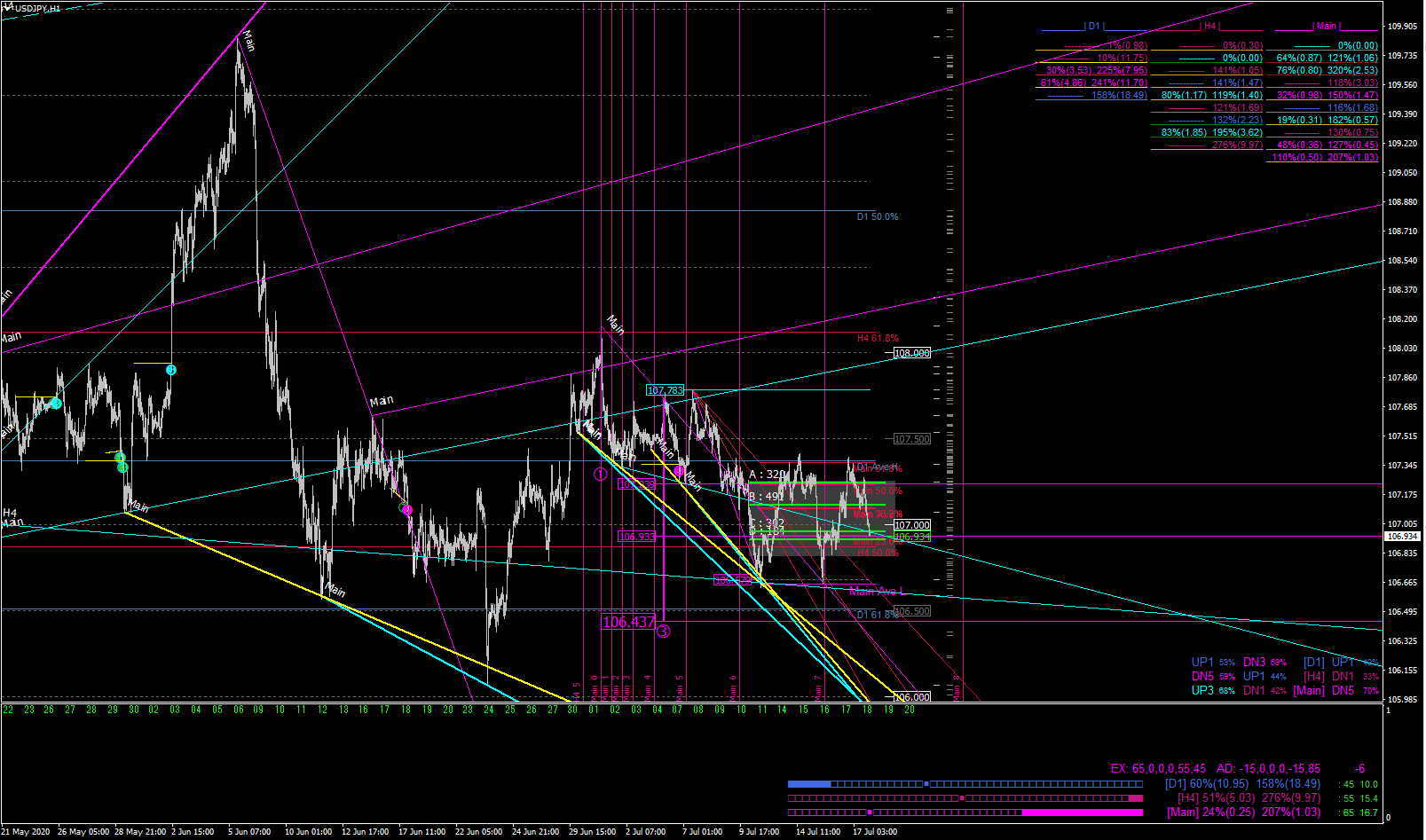Click the DN3 69% trend label
This screenshot has width=1426, height=840.
point(1265,663)
